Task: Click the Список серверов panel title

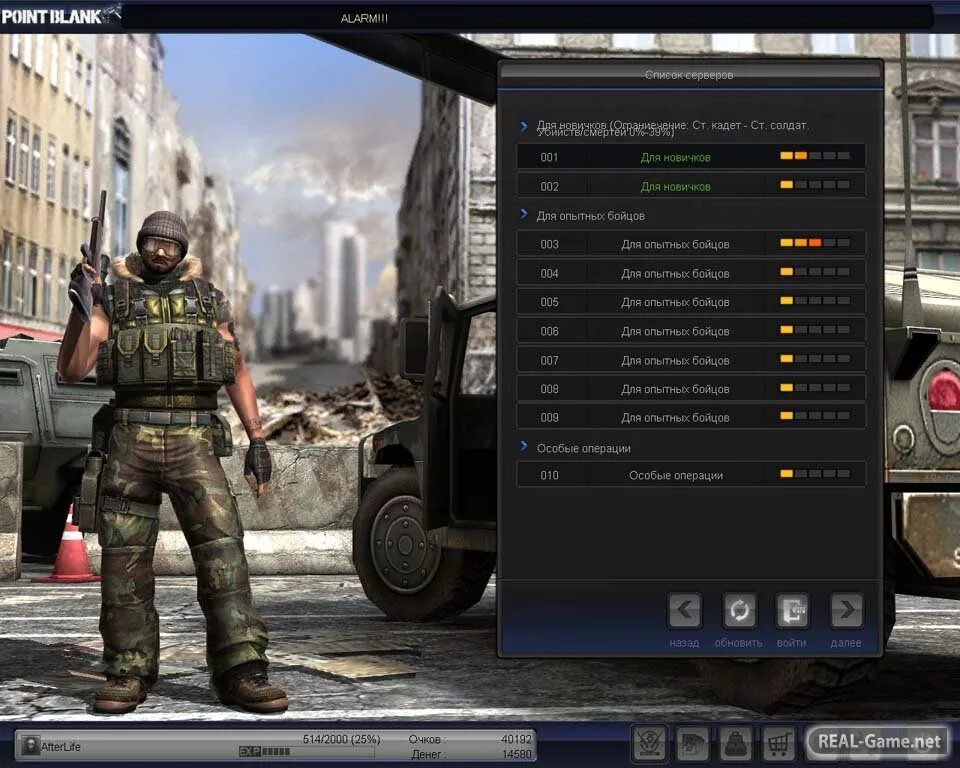Action: pyautogui.click(x=689, y=75)
